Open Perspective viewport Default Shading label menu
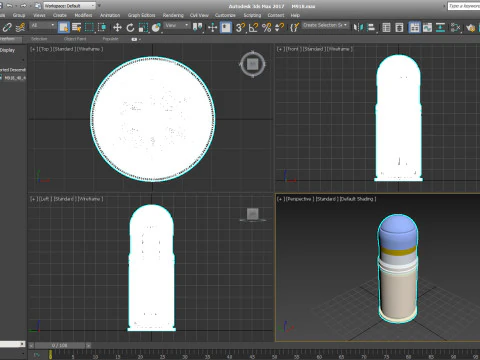The height and width of the screenshot is (360, 480). 358,199
